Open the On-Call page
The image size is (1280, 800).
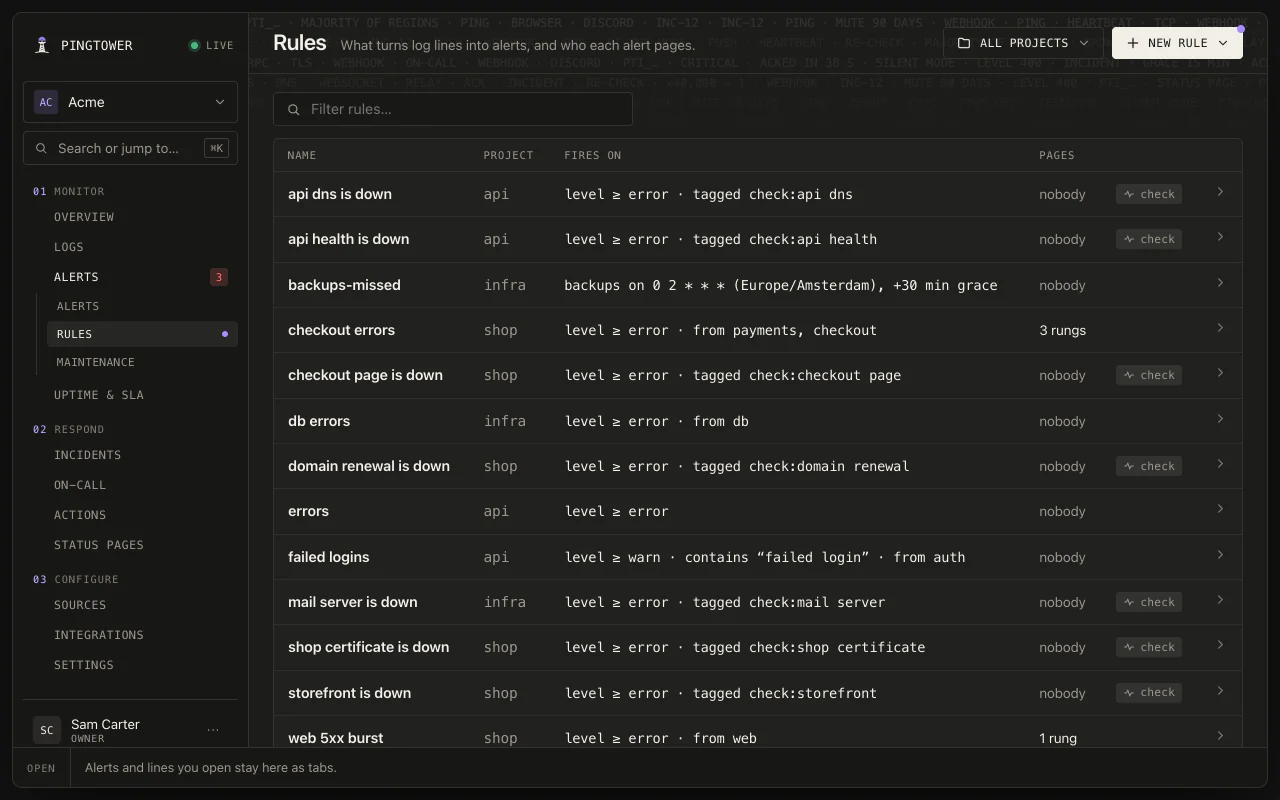[80, 485]
